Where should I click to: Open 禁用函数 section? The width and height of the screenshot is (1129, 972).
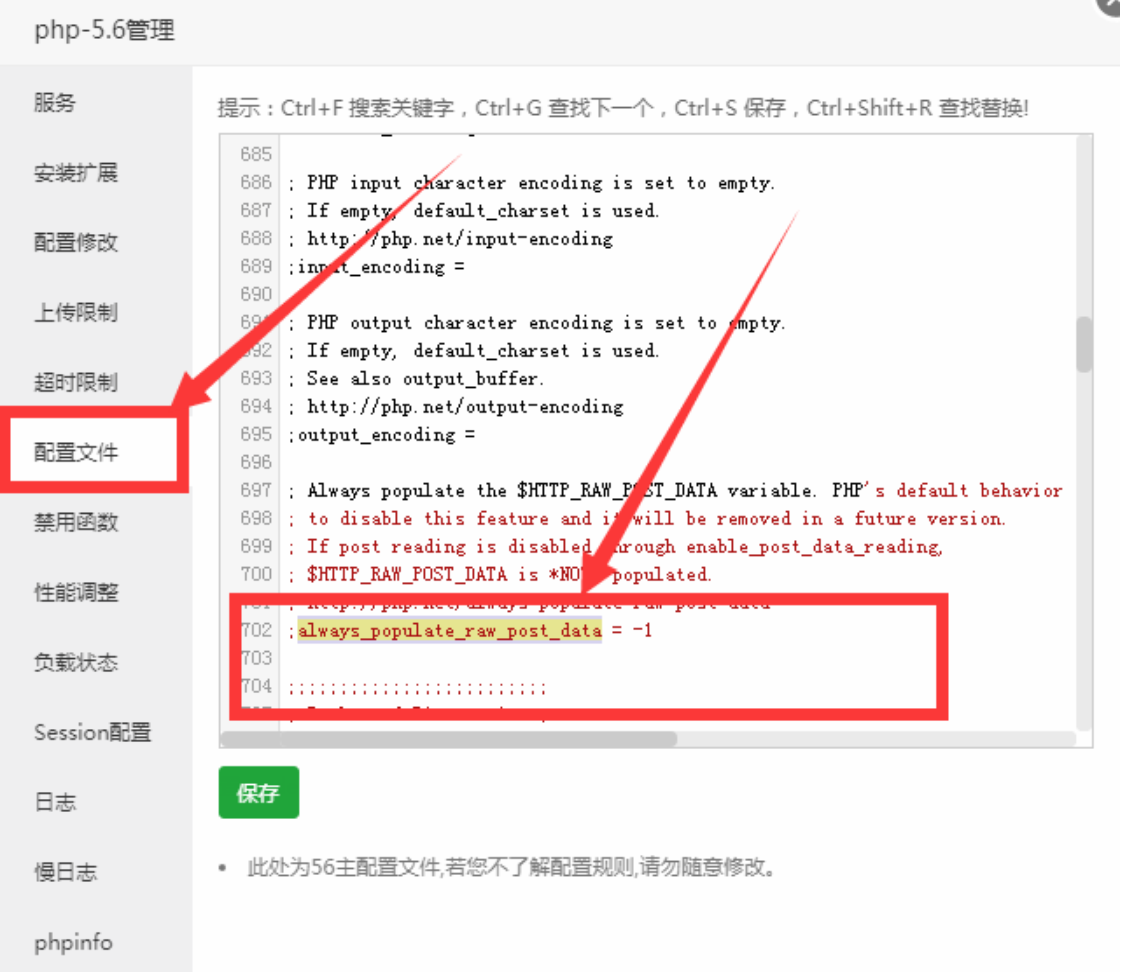tap(76, 522)
